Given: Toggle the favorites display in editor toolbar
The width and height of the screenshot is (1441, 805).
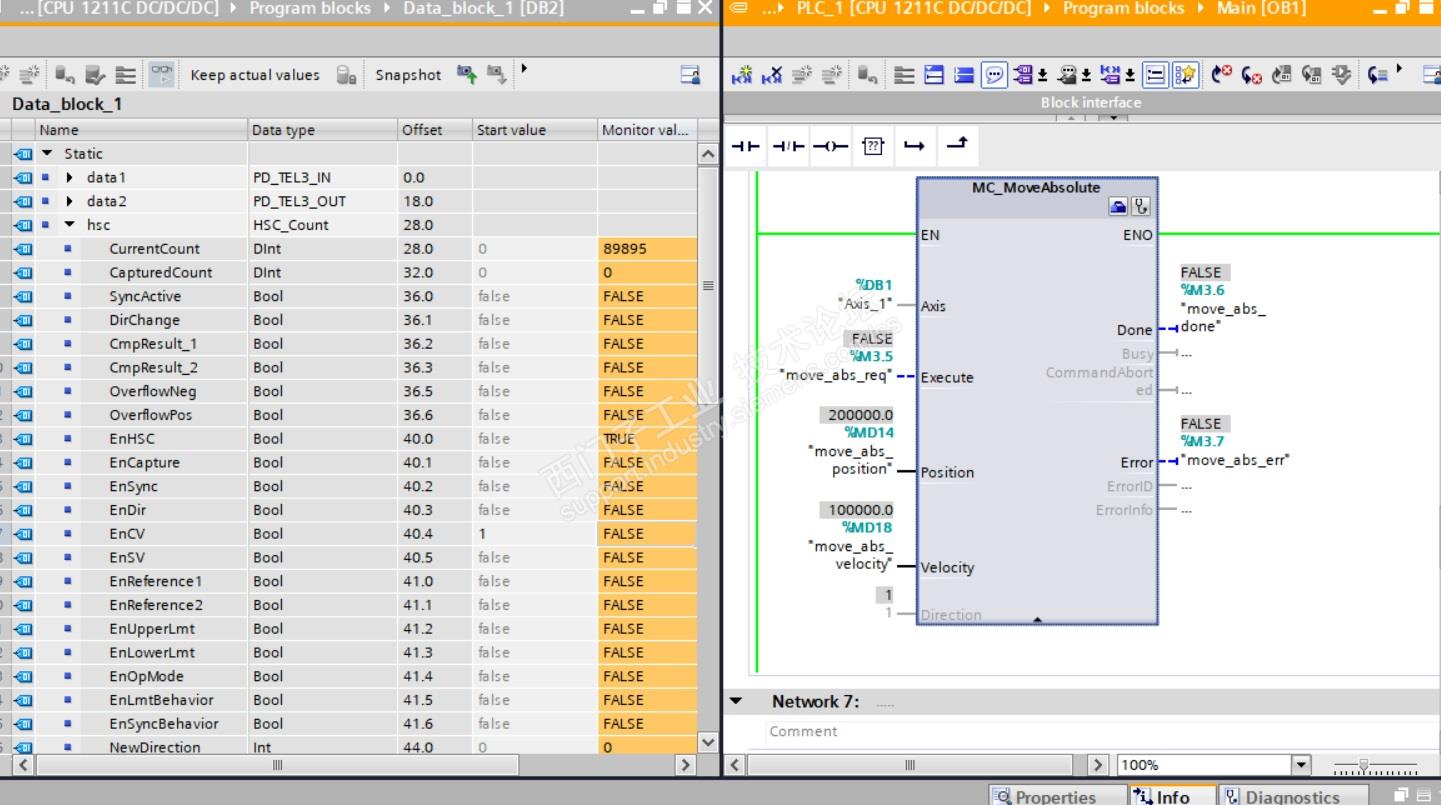Looking at the screenshot, I should (x=1186, y=75).
